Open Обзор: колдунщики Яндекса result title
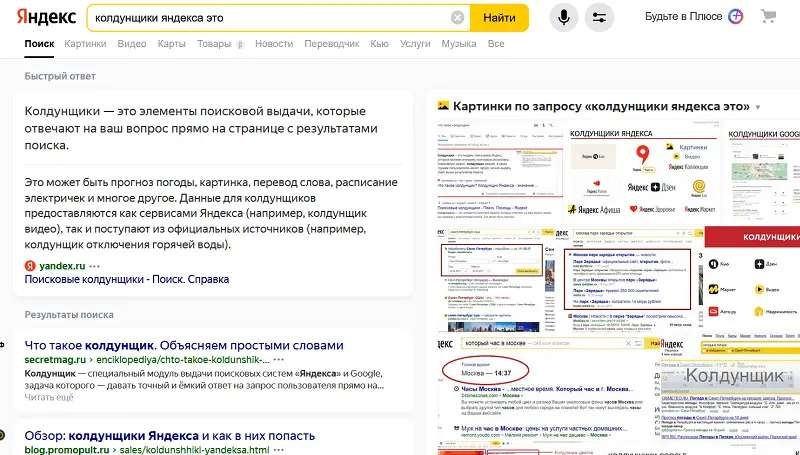 [169, 436]
